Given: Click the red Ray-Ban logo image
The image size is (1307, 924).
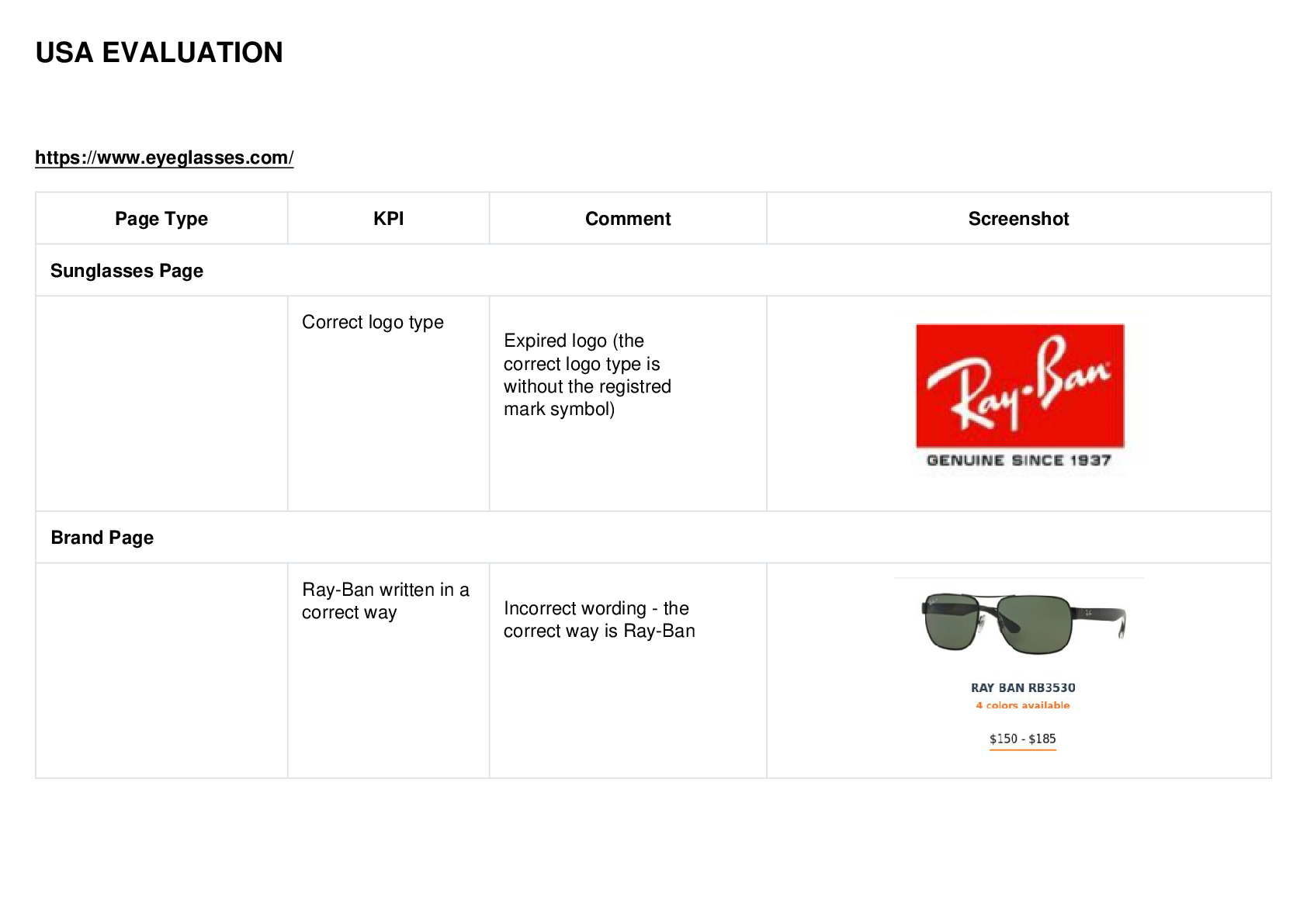Looking at the screenshot, I should pos(1020,386).
